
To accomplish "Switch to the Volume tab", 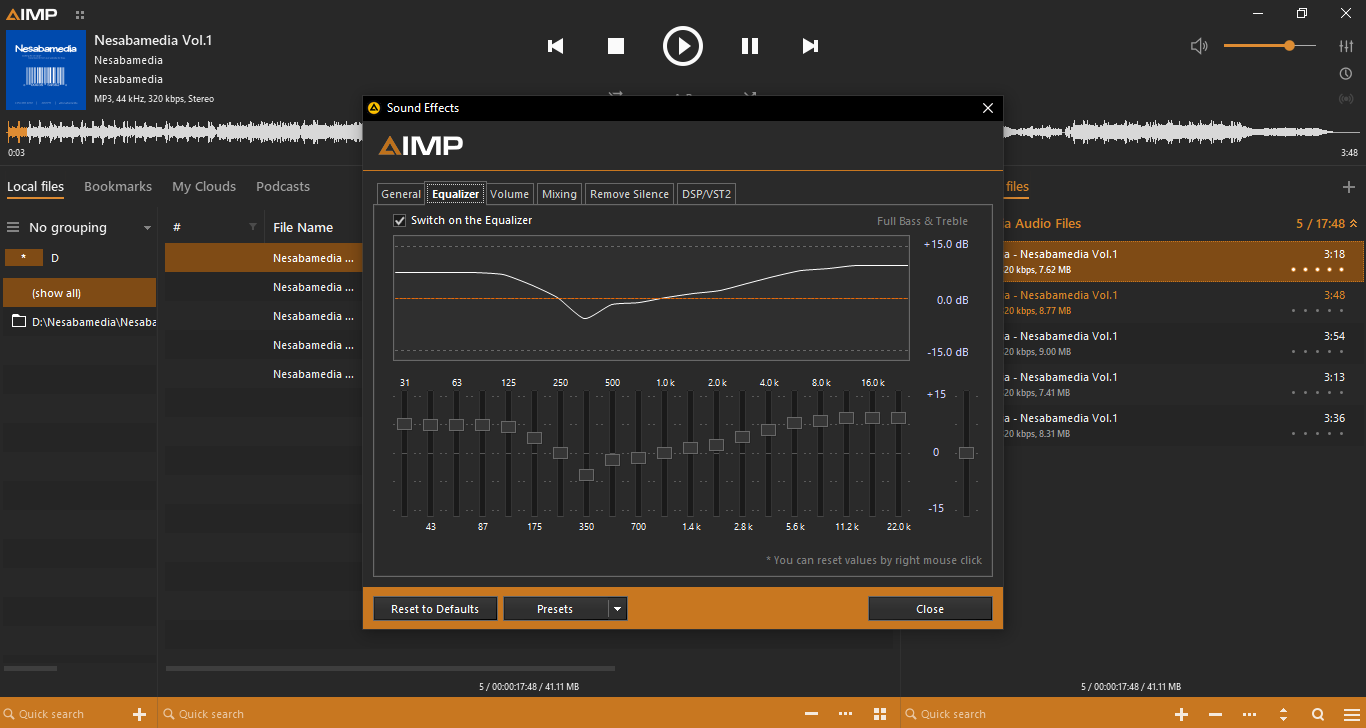I will (509, 194).
